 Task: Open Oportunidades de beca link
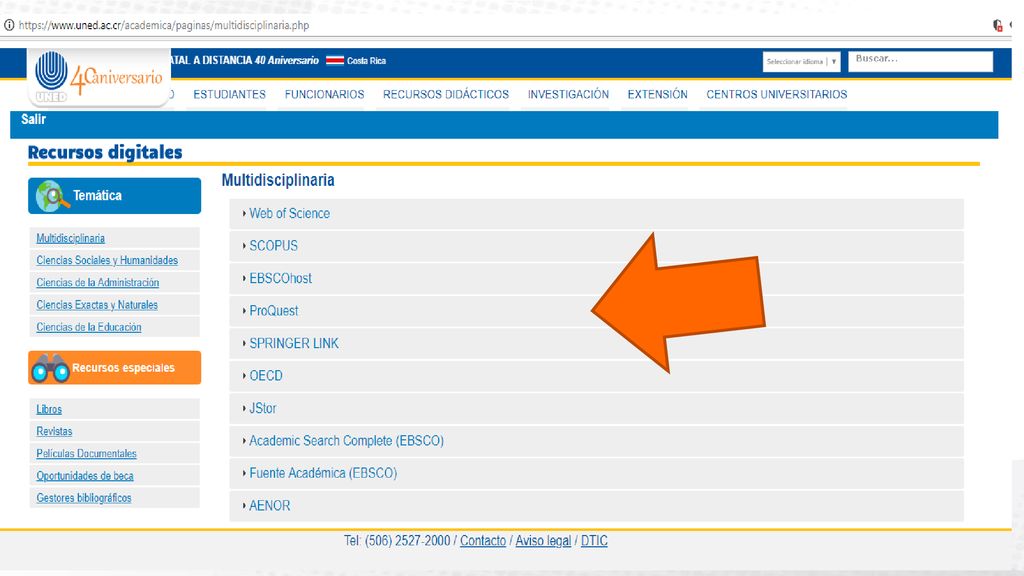coord(85,476)
